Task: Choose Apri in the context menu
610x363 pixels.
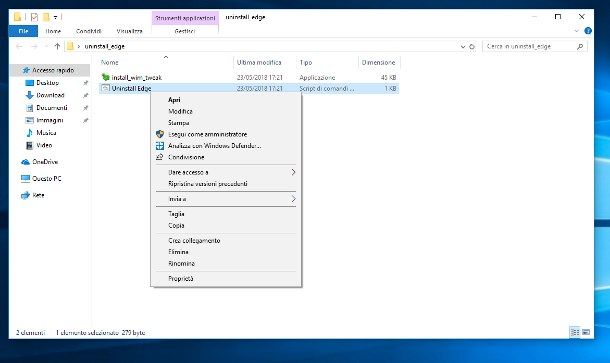Action: click(174, 100)
